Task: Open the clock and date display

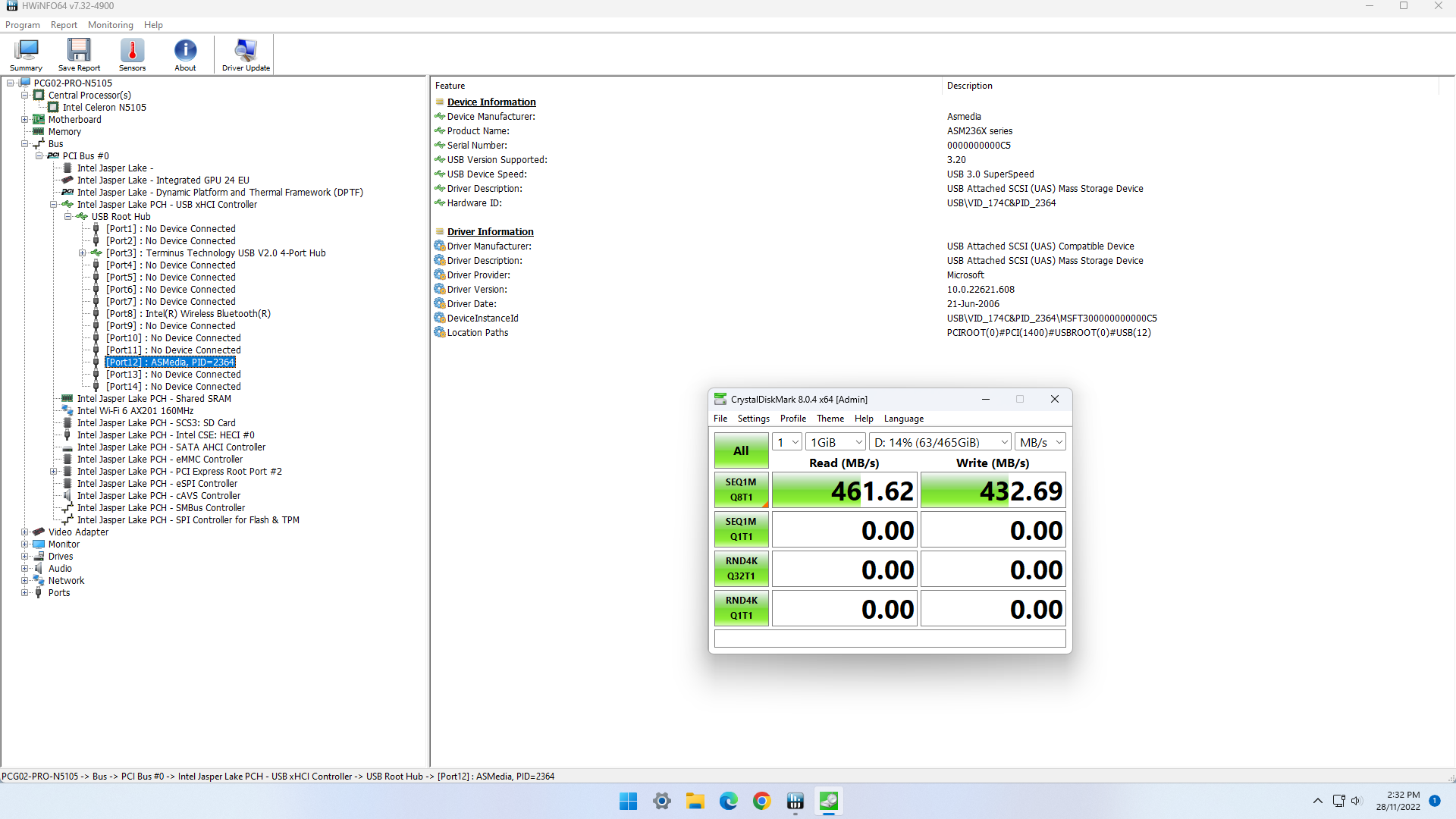Action: [x=1398, y=801]
